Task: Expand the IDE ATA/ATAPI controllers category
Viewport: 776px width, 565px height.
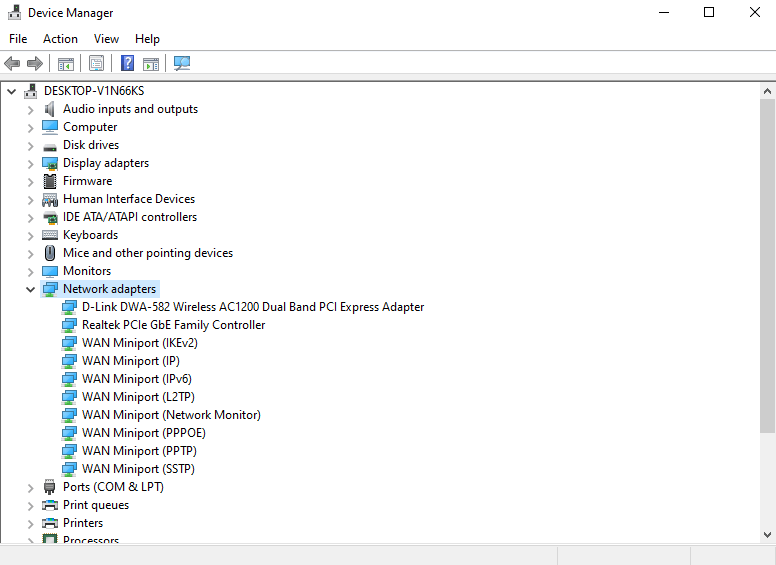Action: coord(31,218)
